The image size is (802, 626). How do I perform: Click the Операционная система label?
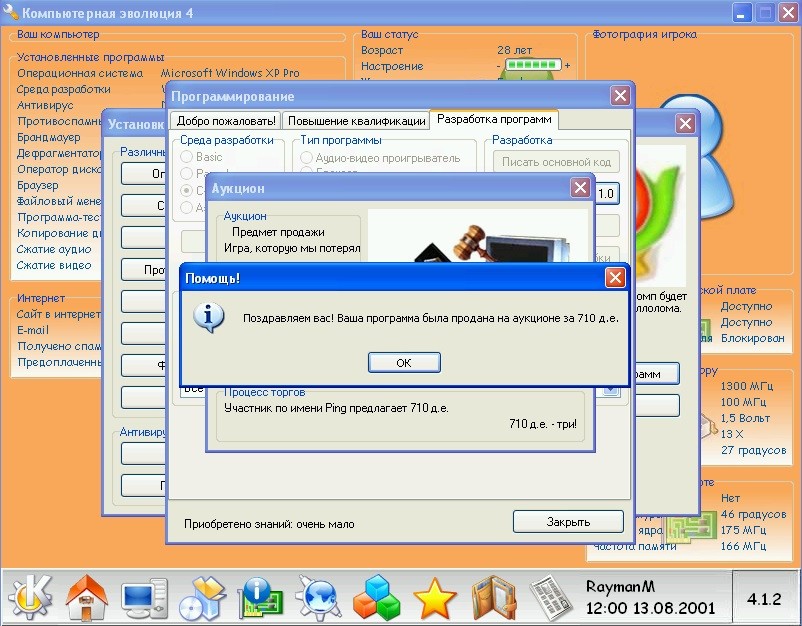80,73
